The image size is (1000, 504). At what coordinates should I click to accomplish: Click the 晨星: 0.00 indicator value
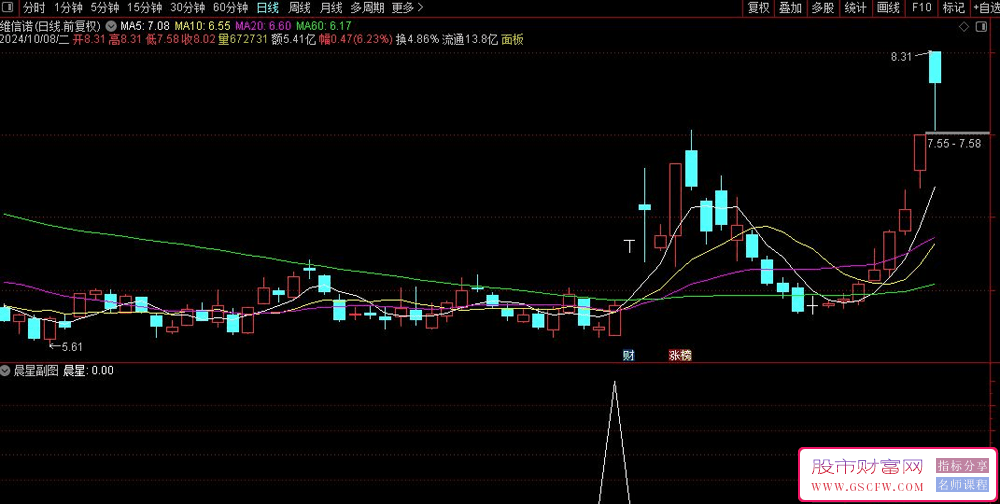[x=88, y=369]
